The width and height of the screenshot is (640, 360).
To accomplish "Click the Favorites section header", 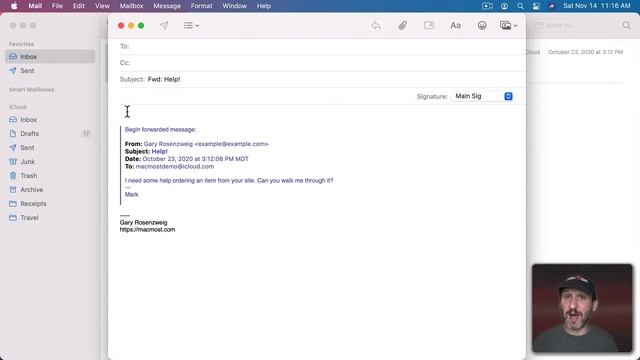I will (x=21, y=44).
